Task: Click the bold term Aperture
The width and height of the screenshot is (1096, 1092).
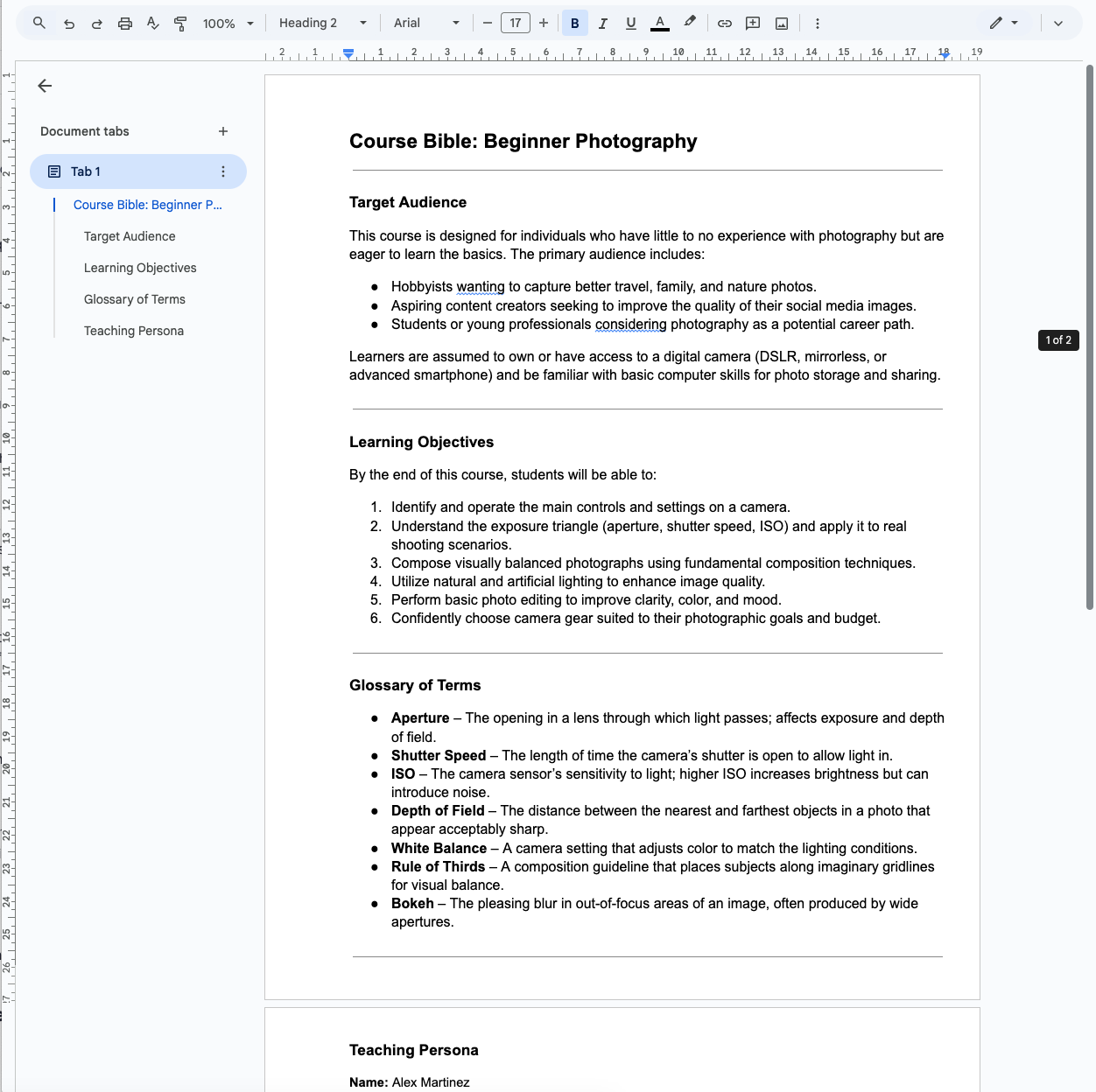Action: (420, 718)
